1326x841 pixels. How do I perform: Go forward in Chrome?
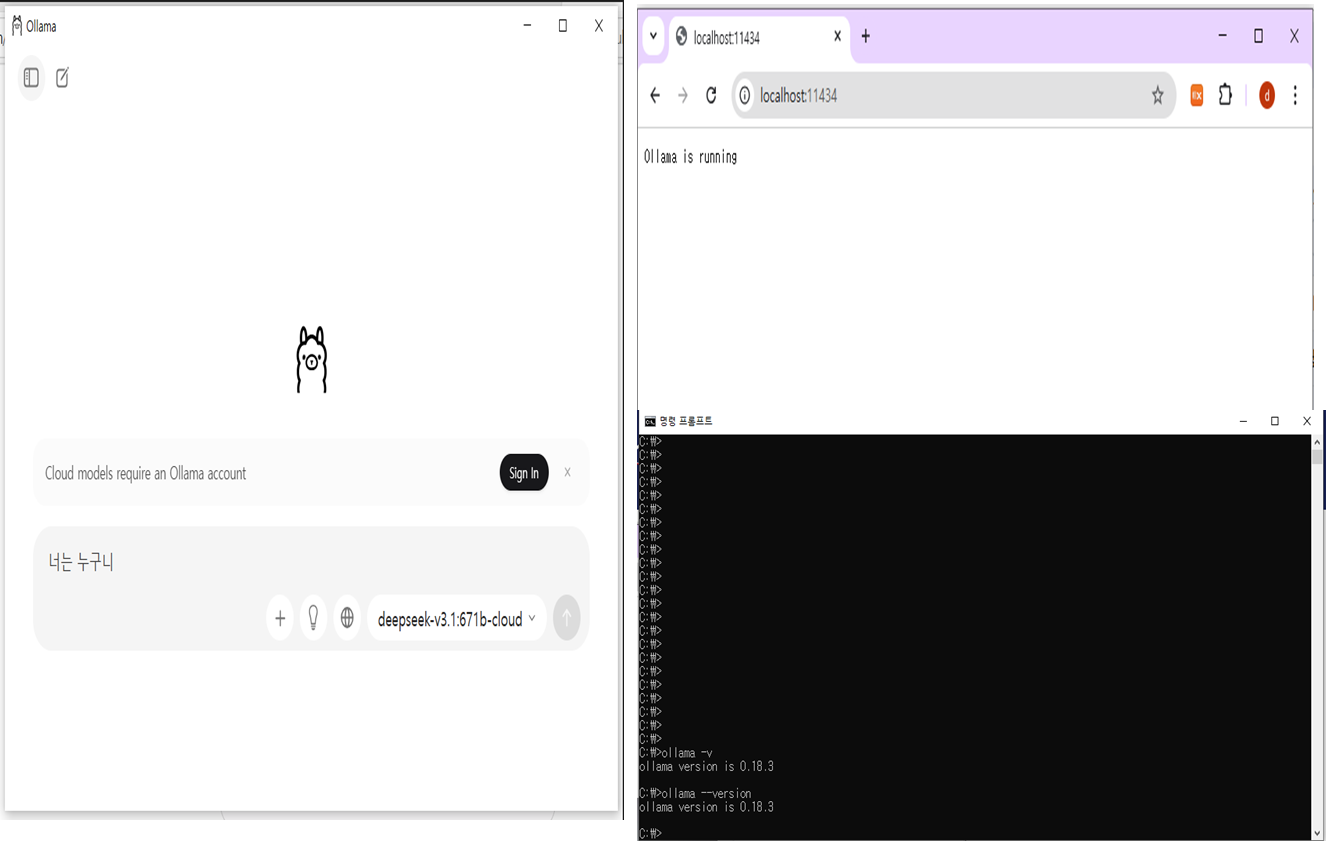683,96
